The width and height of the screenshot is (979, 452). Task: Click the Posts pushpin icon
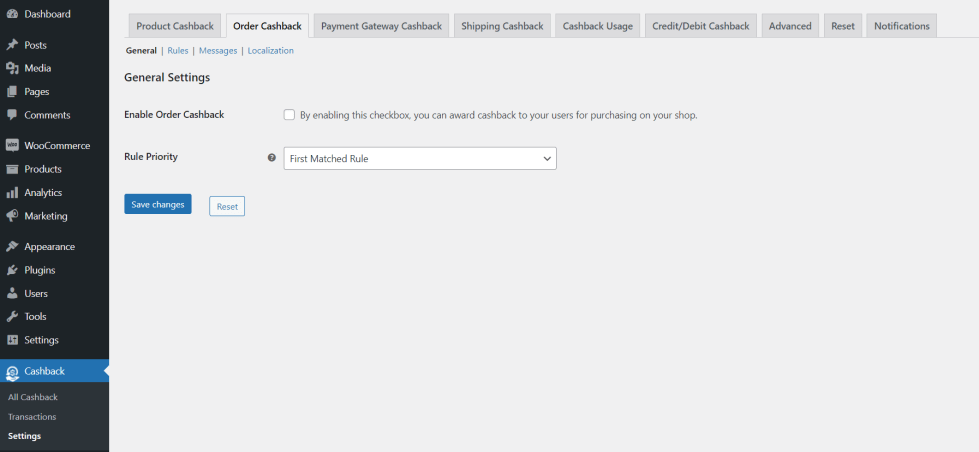click(12, 45)
